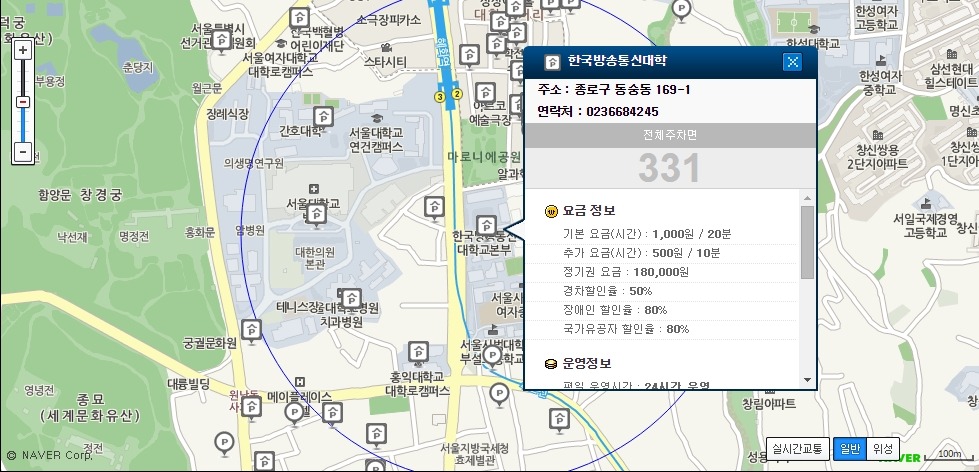Toggle 실시간교통 live traffic button

[x=797, y=448]
